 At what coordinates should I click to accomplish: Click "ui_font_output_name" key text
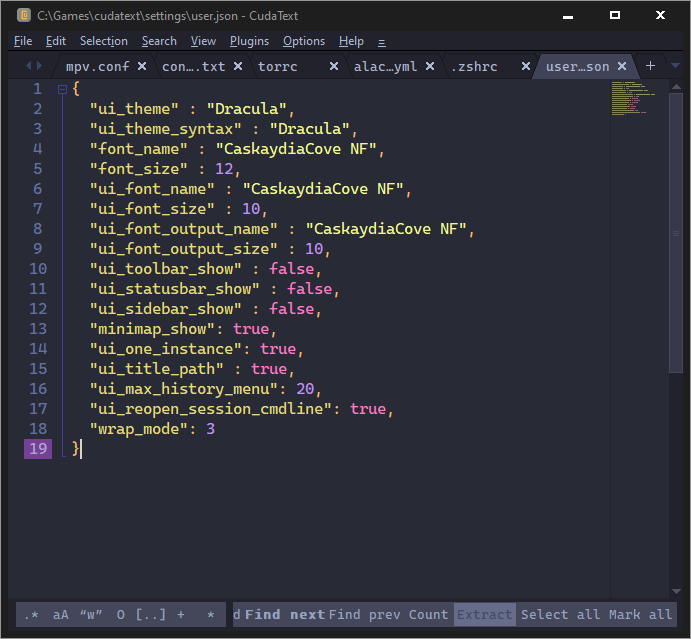183,229
